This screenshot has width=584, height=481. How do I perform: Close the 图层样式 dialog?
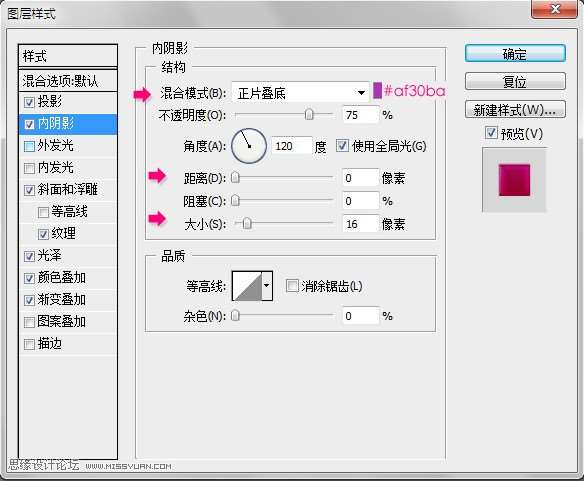[555, 9]
